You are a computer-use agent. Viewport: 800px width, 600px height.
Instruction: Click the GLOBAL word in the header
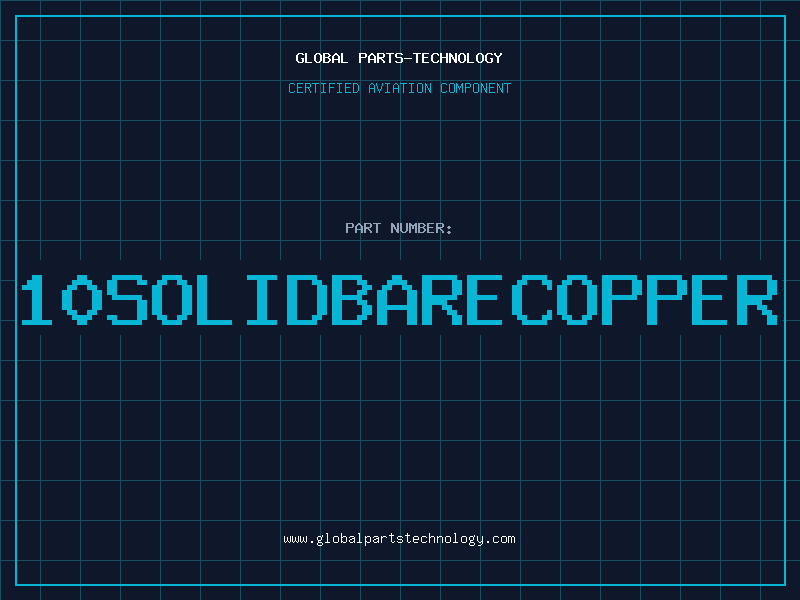tap(321, 58)
